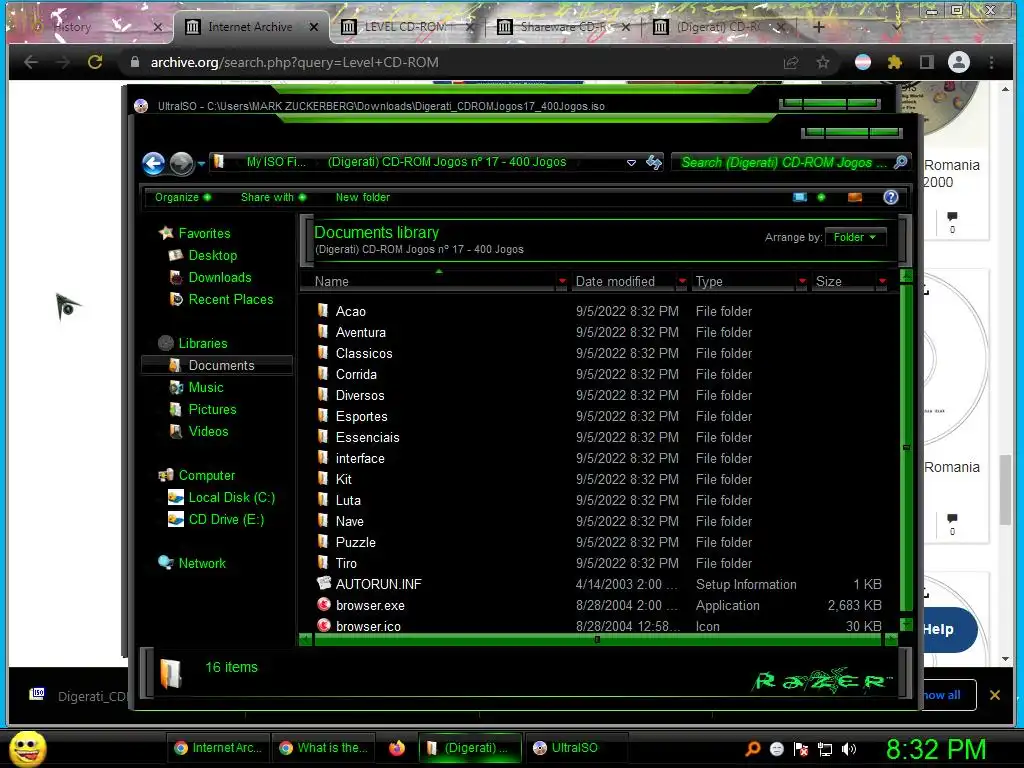Viewport: 1024px width, 768px height.
Task: Open the Share with menu
Action: point(273,197)
